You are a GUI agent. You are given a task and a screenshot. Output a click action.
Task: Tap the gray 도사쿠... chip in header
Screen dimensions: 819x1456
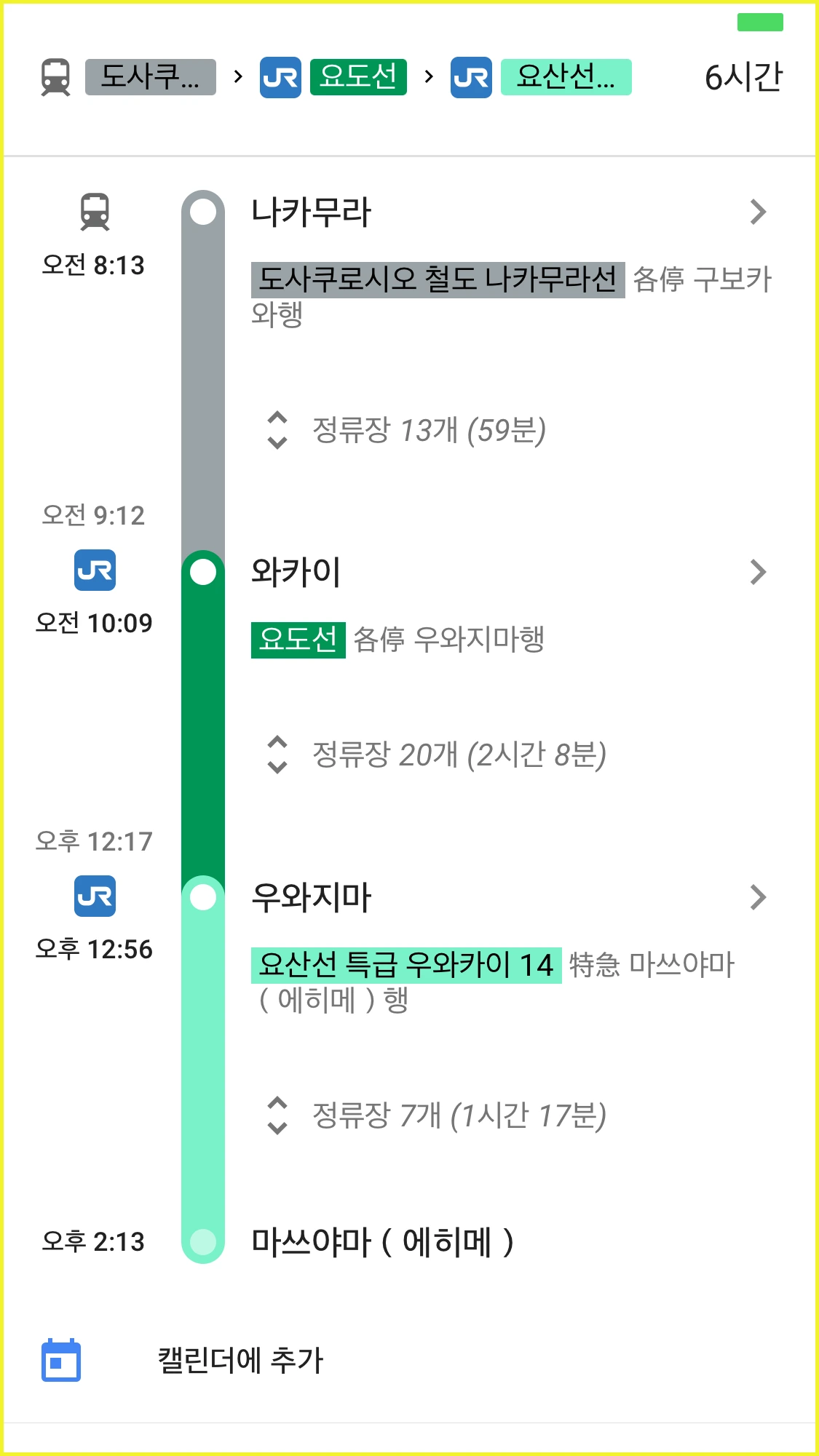pos(151,77)
